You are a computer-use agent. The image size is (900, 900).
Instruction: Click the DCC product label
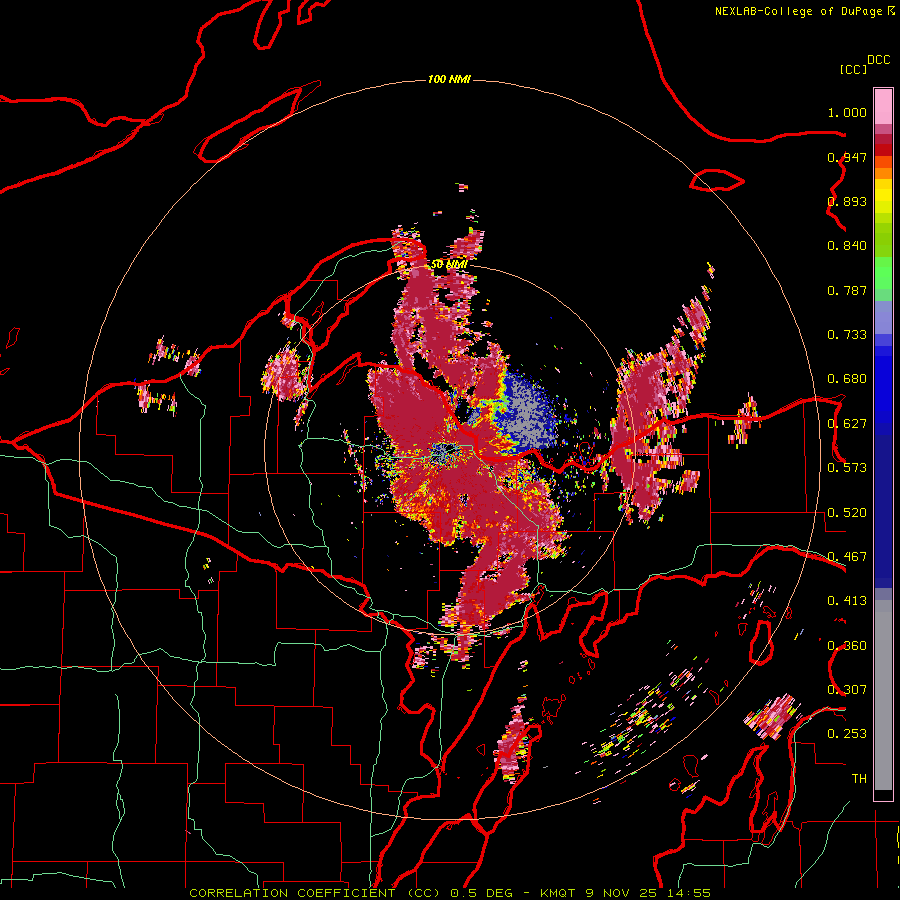click(x=878, y=60)
